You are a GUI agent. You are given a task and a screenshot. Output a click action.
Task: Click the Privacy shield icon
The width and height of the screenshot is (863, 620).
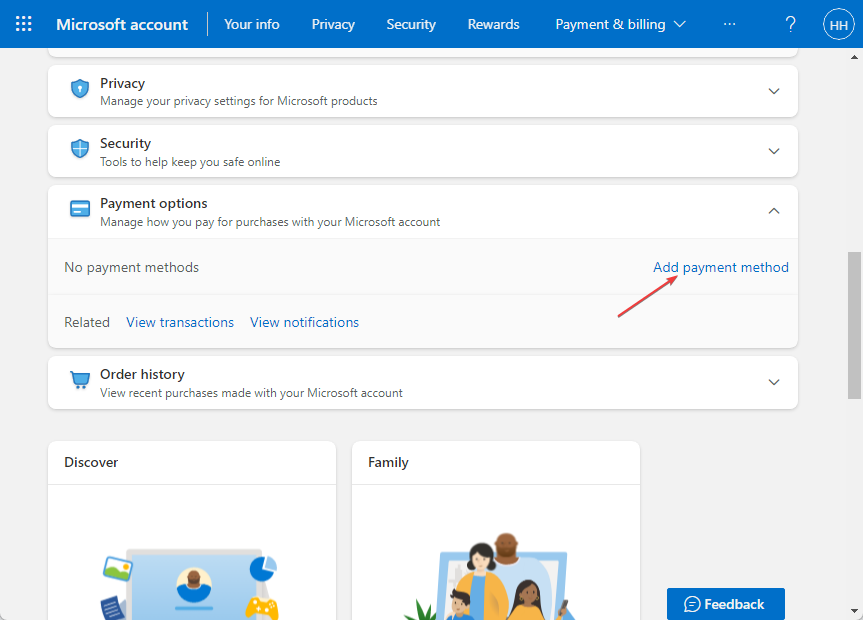pyautogui.click(x=79, y=88)
